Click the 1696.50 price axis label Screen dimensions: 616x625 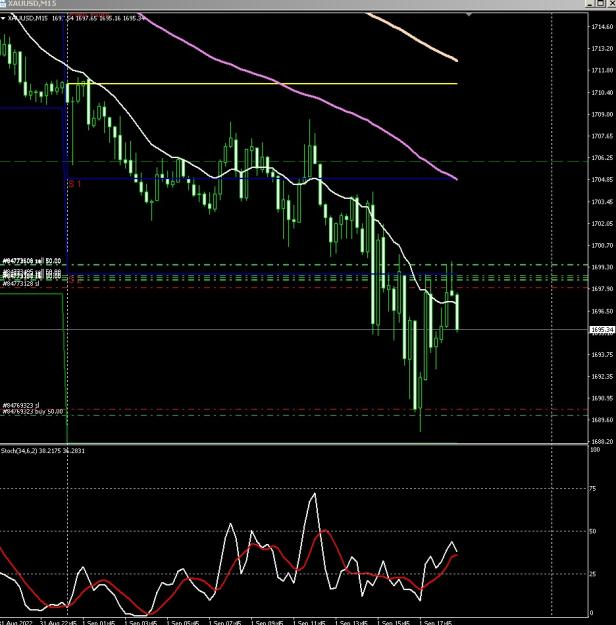pos(602,311)
